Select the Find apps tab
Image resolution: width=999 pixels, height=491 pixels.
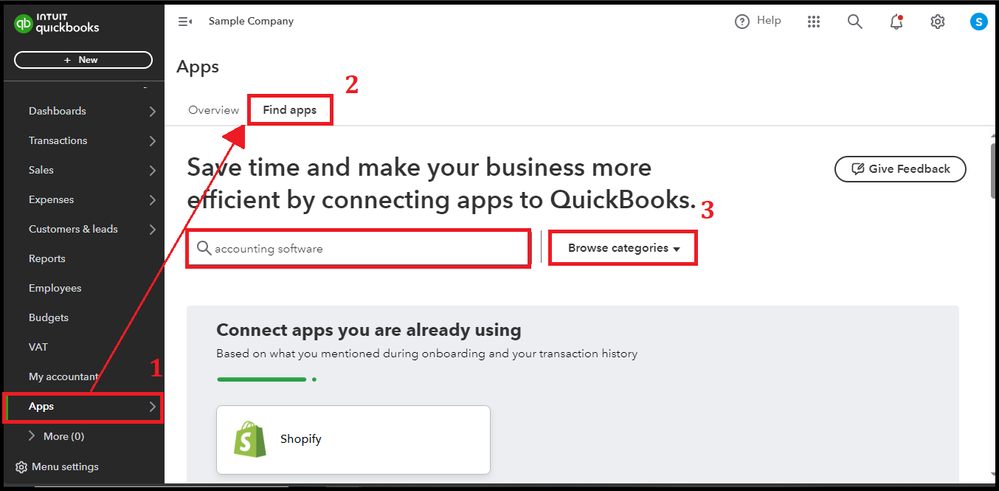point(290,110)
